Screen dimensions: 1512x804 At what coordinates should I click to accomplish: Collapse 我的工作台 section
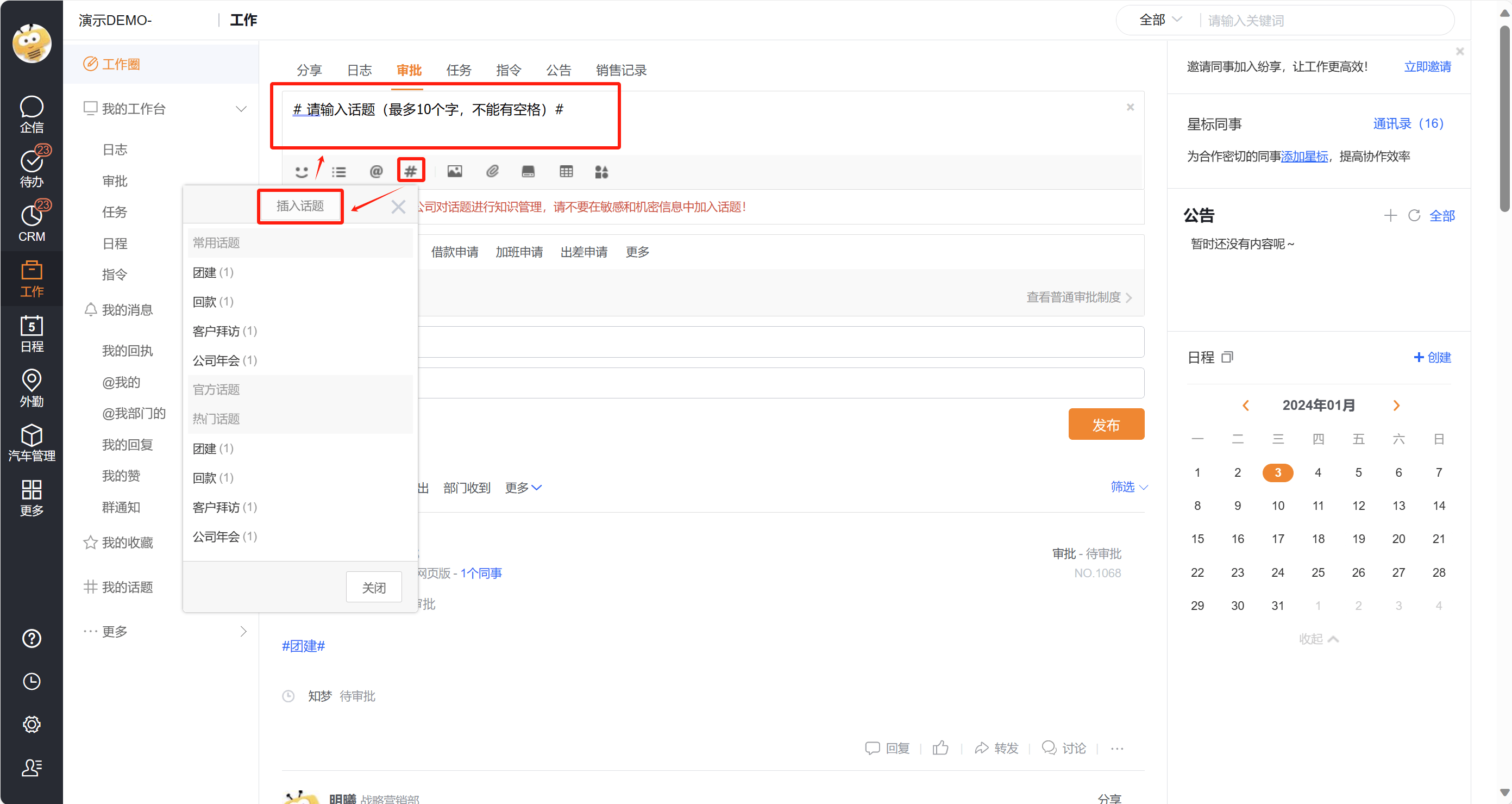tap(241, 109)
